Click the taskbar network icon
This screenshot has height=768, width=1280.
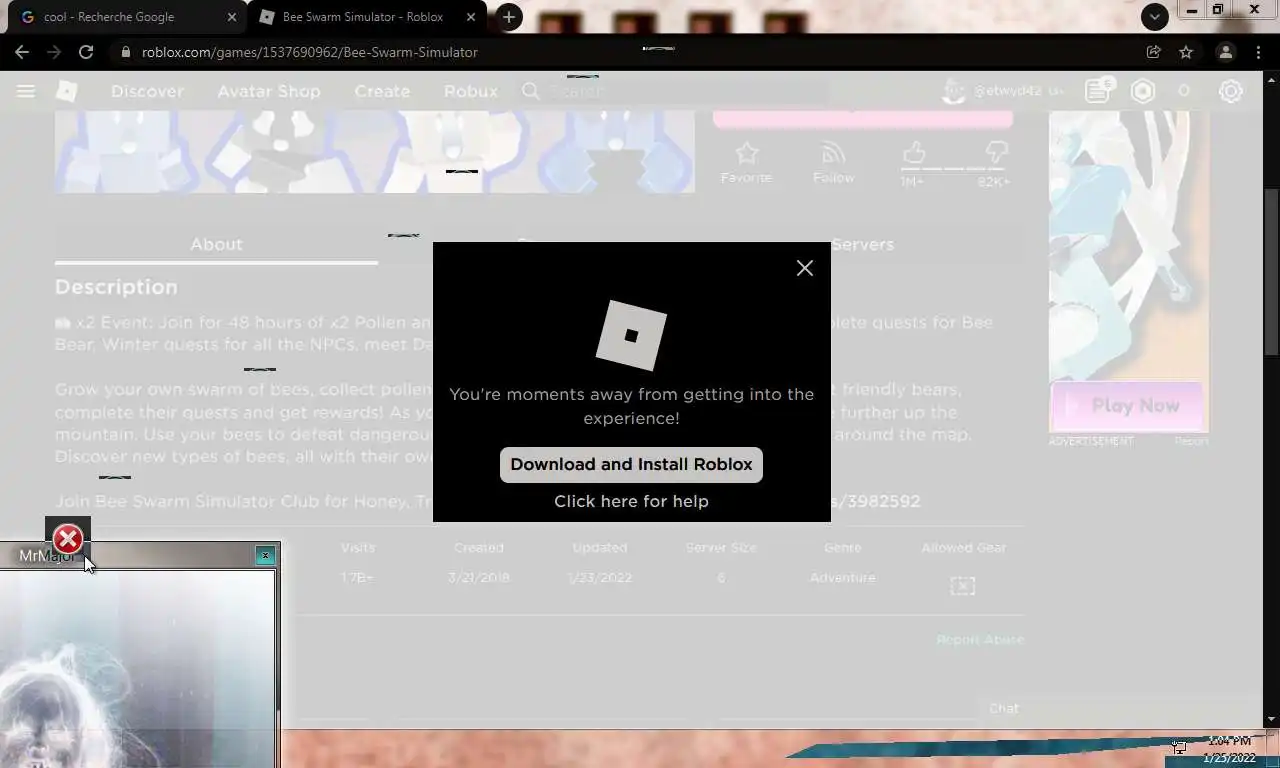tap(1179, 746)
